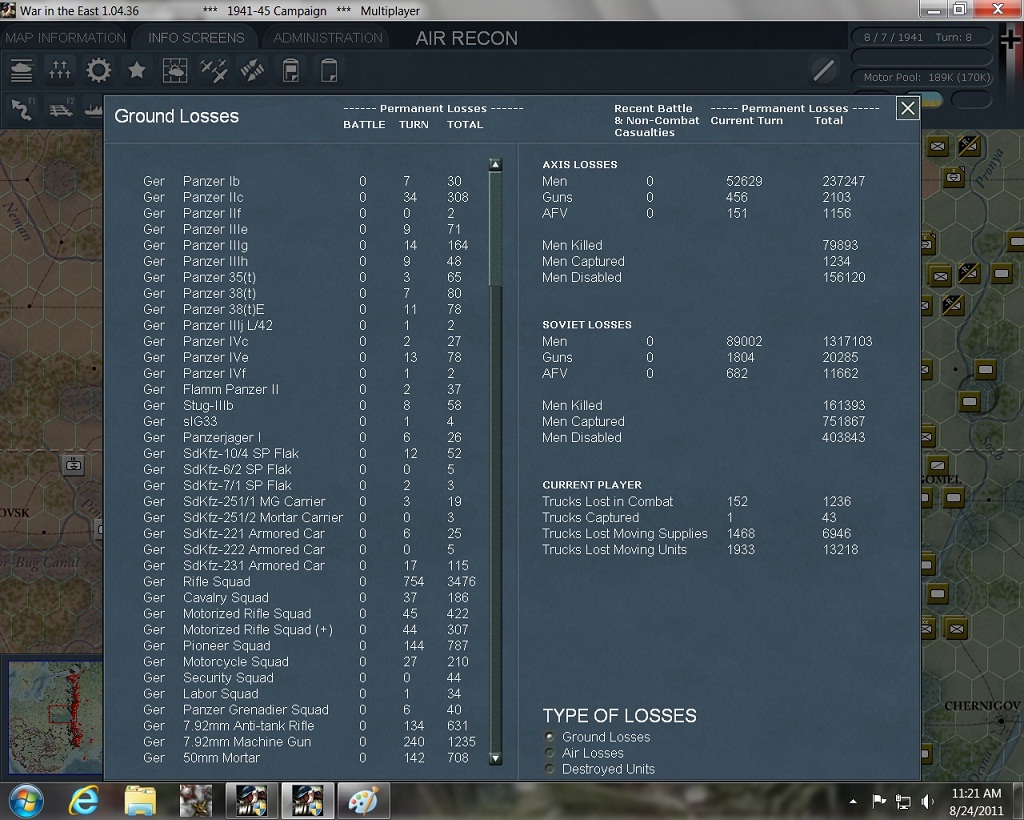The image size is (1024, 820).
Task: Click the 'Trucks Lost Moving Units' line
Action: click(700, 550)
